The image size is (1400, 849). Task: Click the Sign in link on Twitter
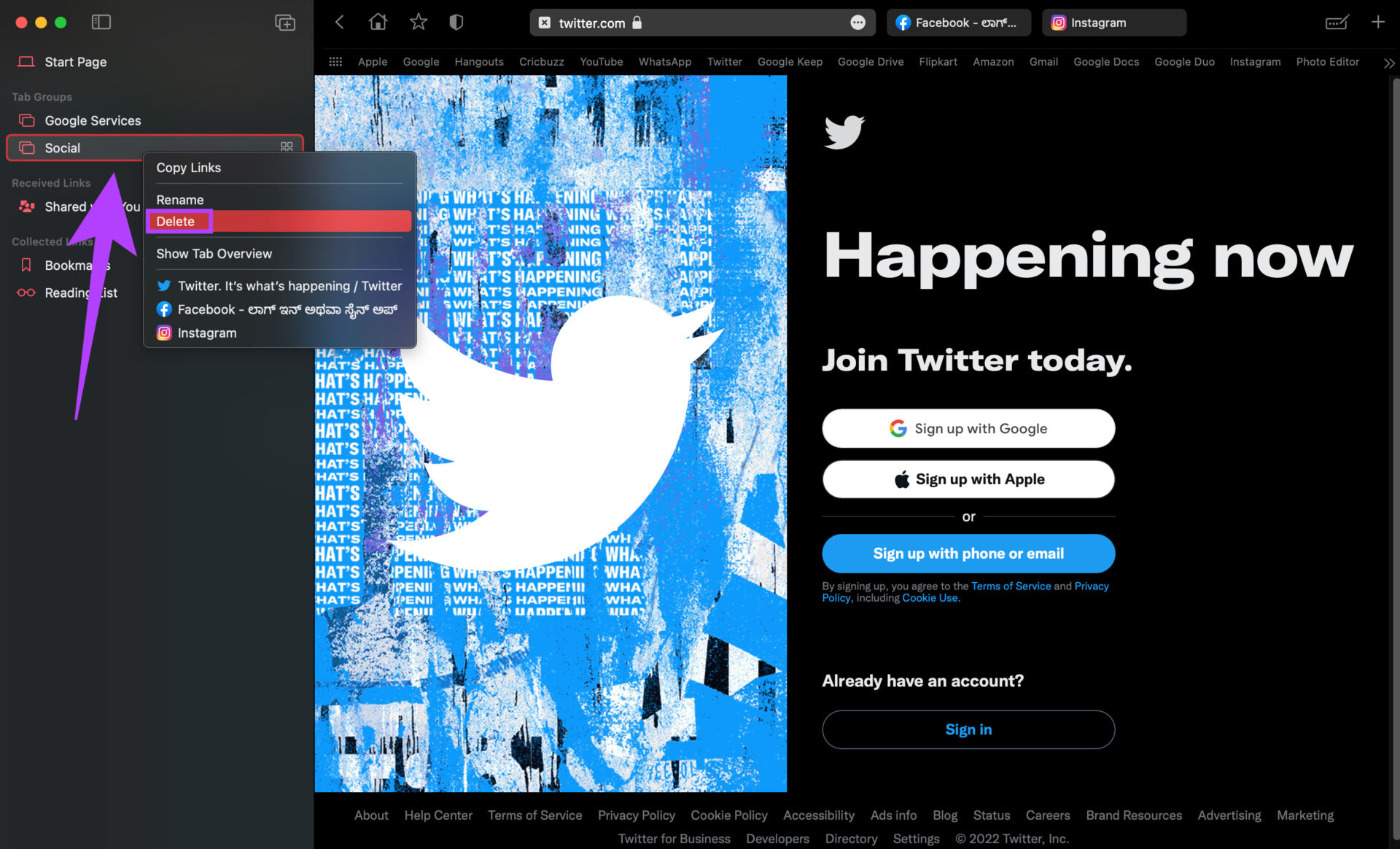coord(968,729)
